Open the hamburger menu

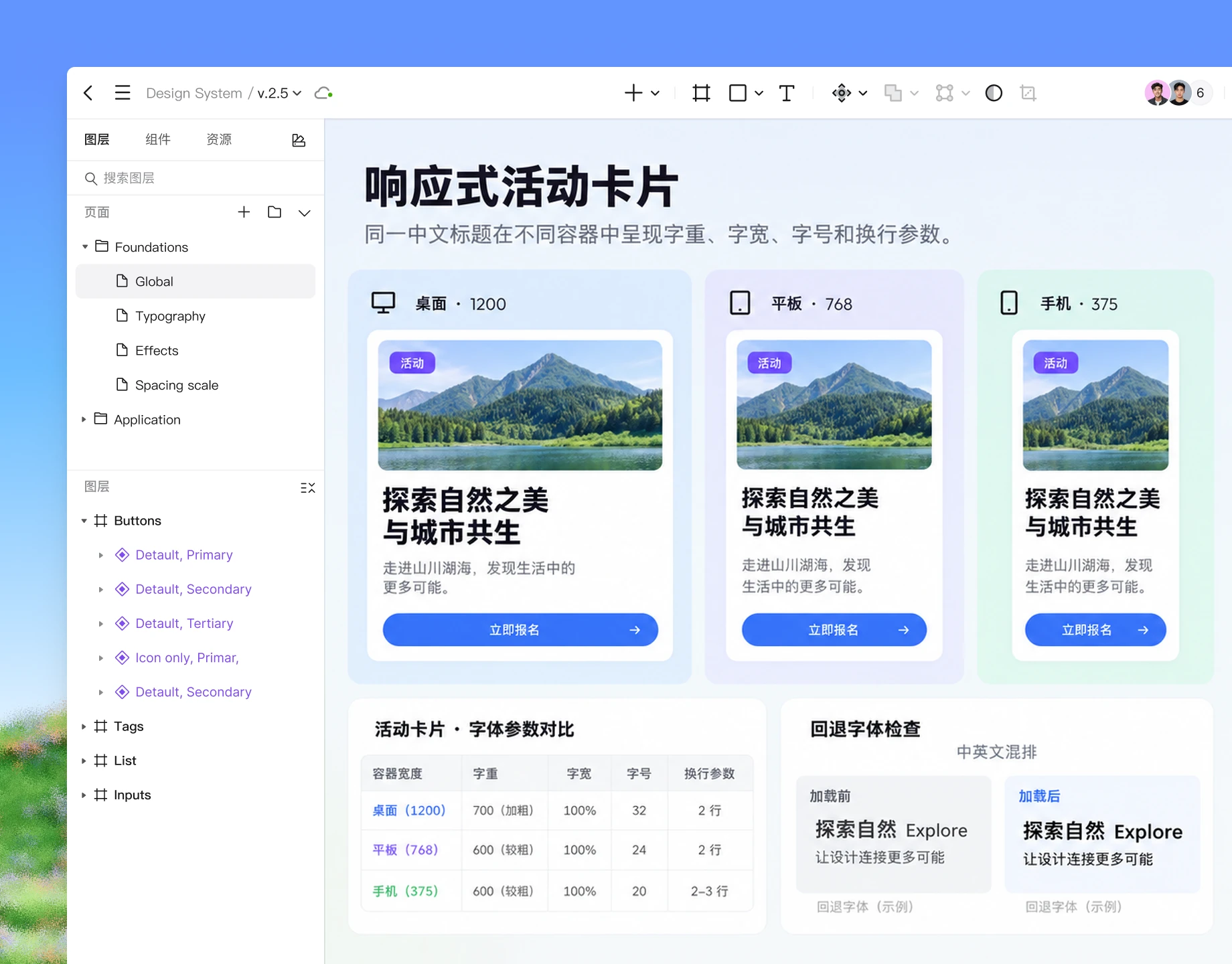pos(123,92)
